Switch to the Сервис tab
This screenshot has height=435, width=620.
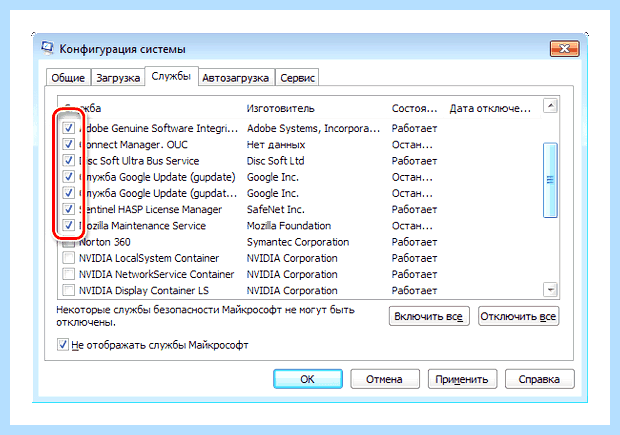click(x=297, y=78)
